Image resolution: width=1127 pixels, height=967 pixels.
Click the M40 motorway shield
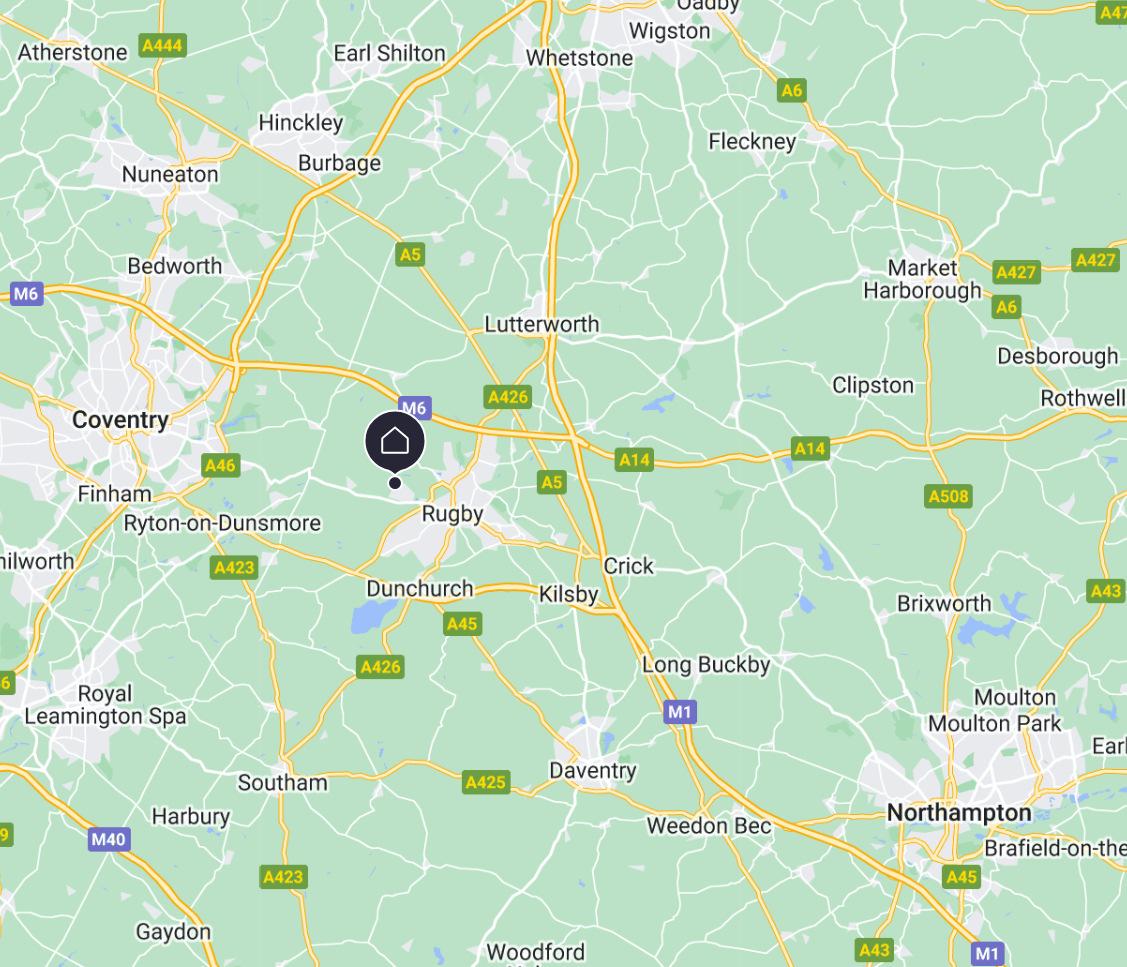[109, 839]
